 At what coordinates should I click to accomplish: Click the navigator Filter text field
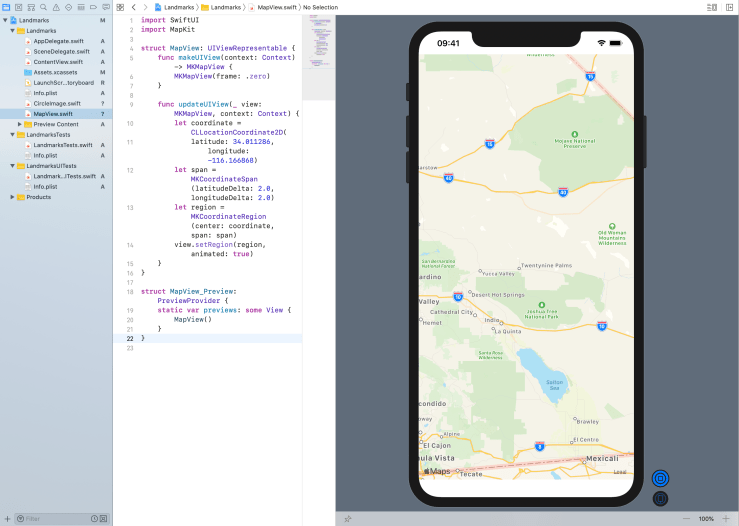coord(55,519)
